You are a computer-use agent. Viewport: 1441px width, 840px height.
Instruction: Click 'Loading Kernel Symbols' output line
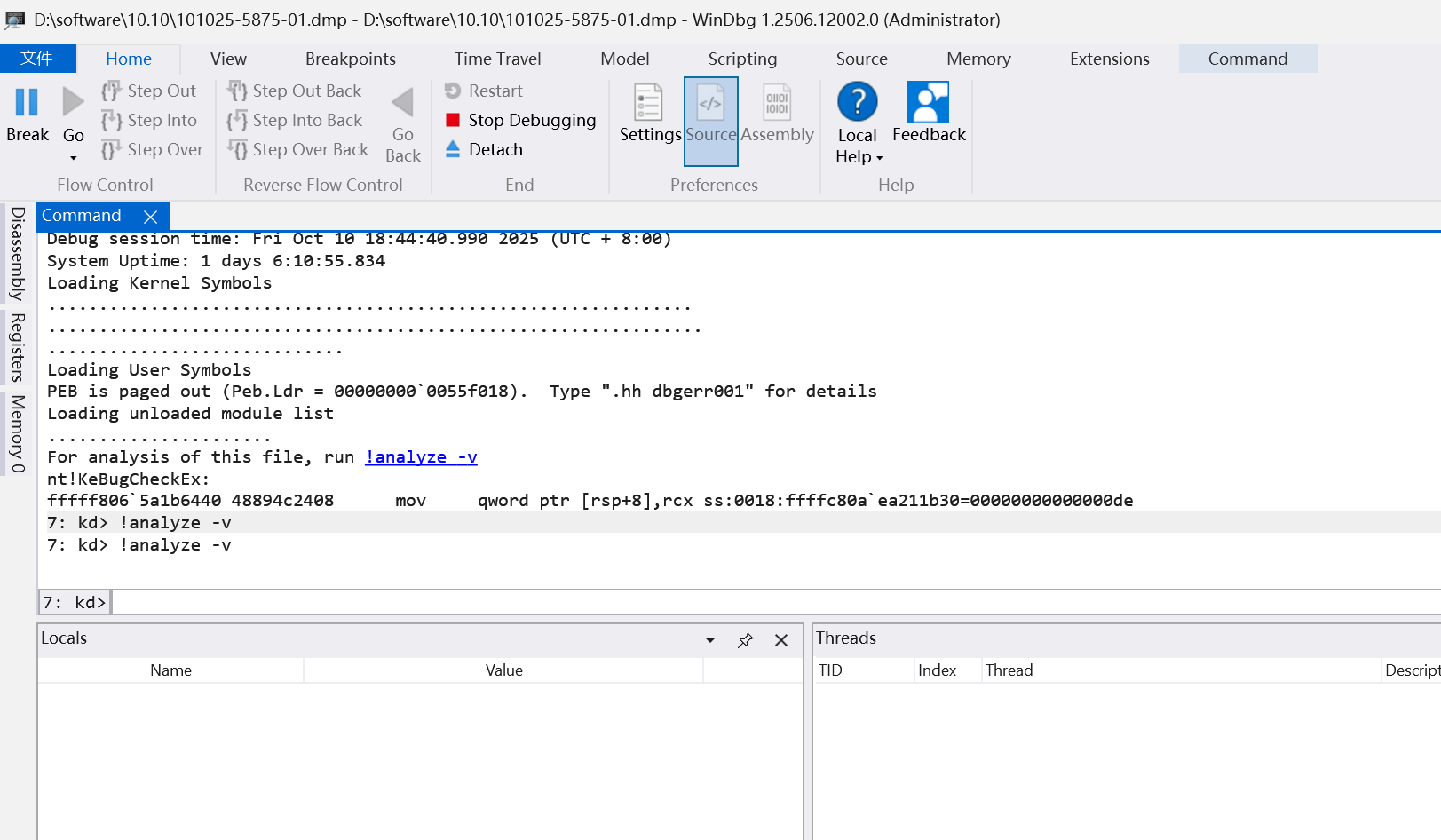pos(160,283)
